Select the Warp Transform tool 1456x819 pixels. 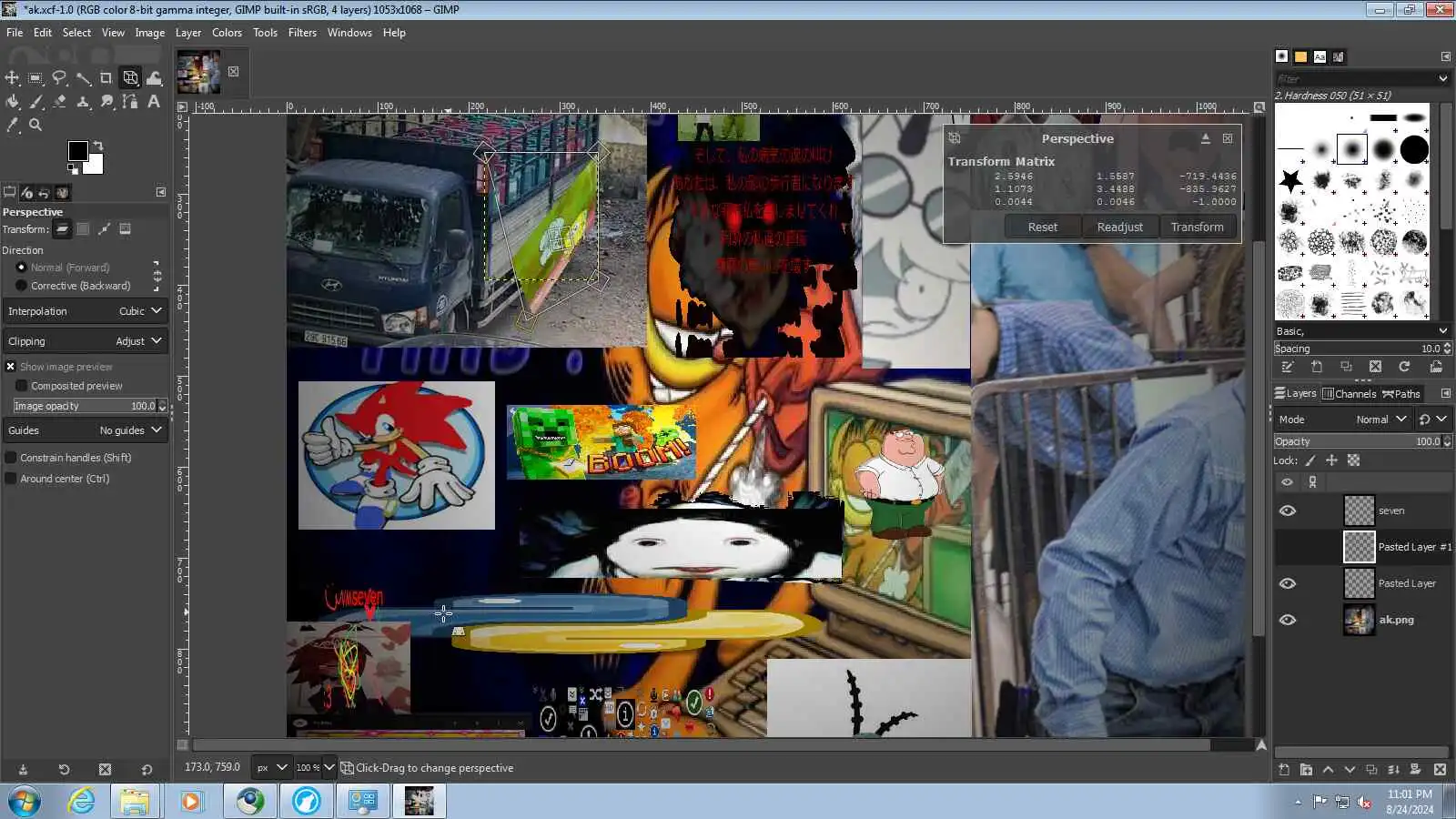pos(154,78)
